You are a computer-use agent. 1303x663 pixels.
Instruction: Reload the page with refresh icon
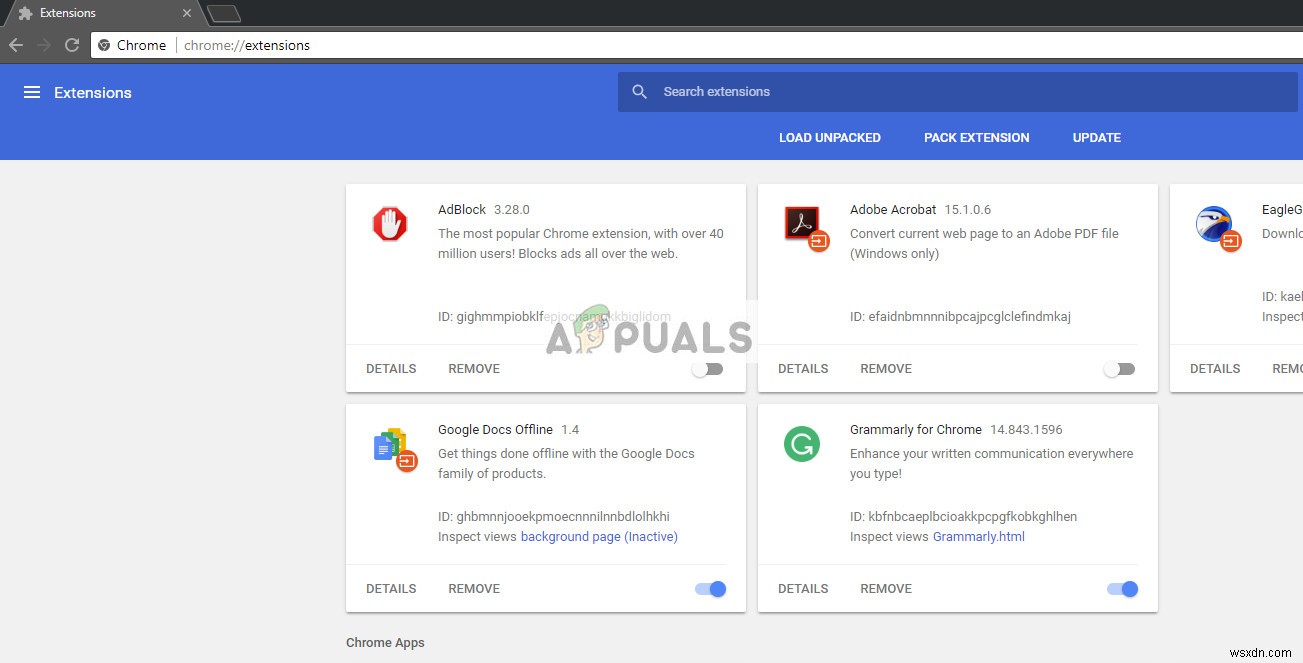(x=72, y=45)
